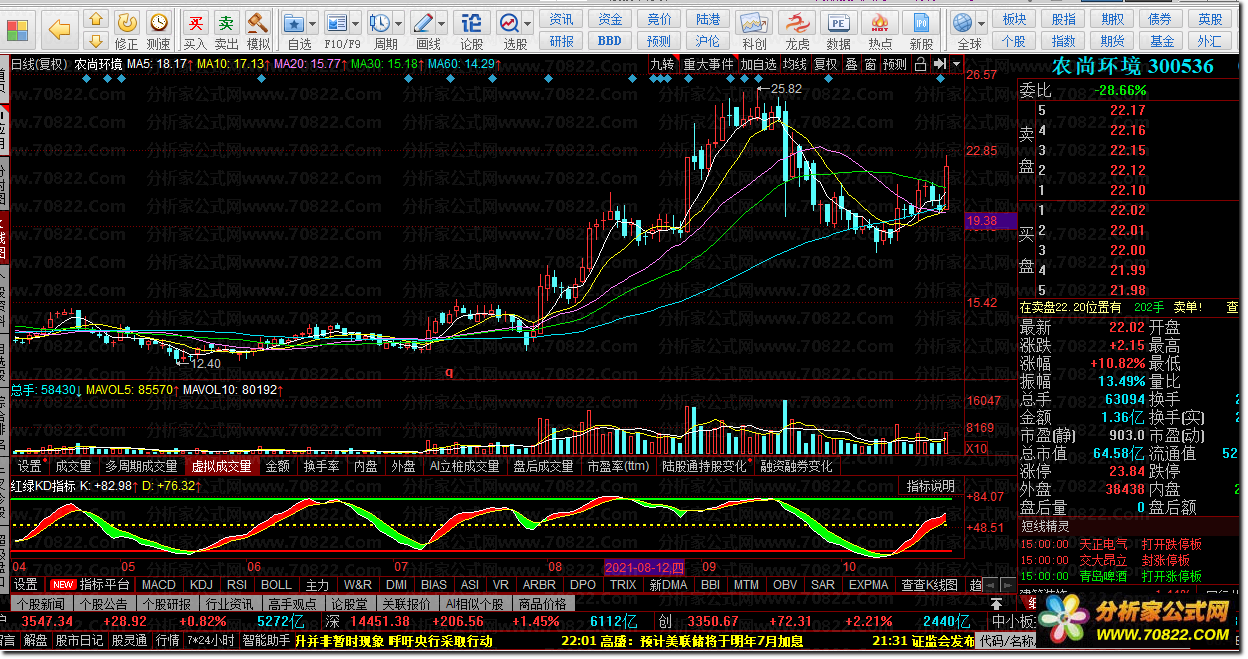The width and height of the screenshot is (1248, 659).
Task: Open the 论股堂 tab
Action: click(x=349, y=604)
